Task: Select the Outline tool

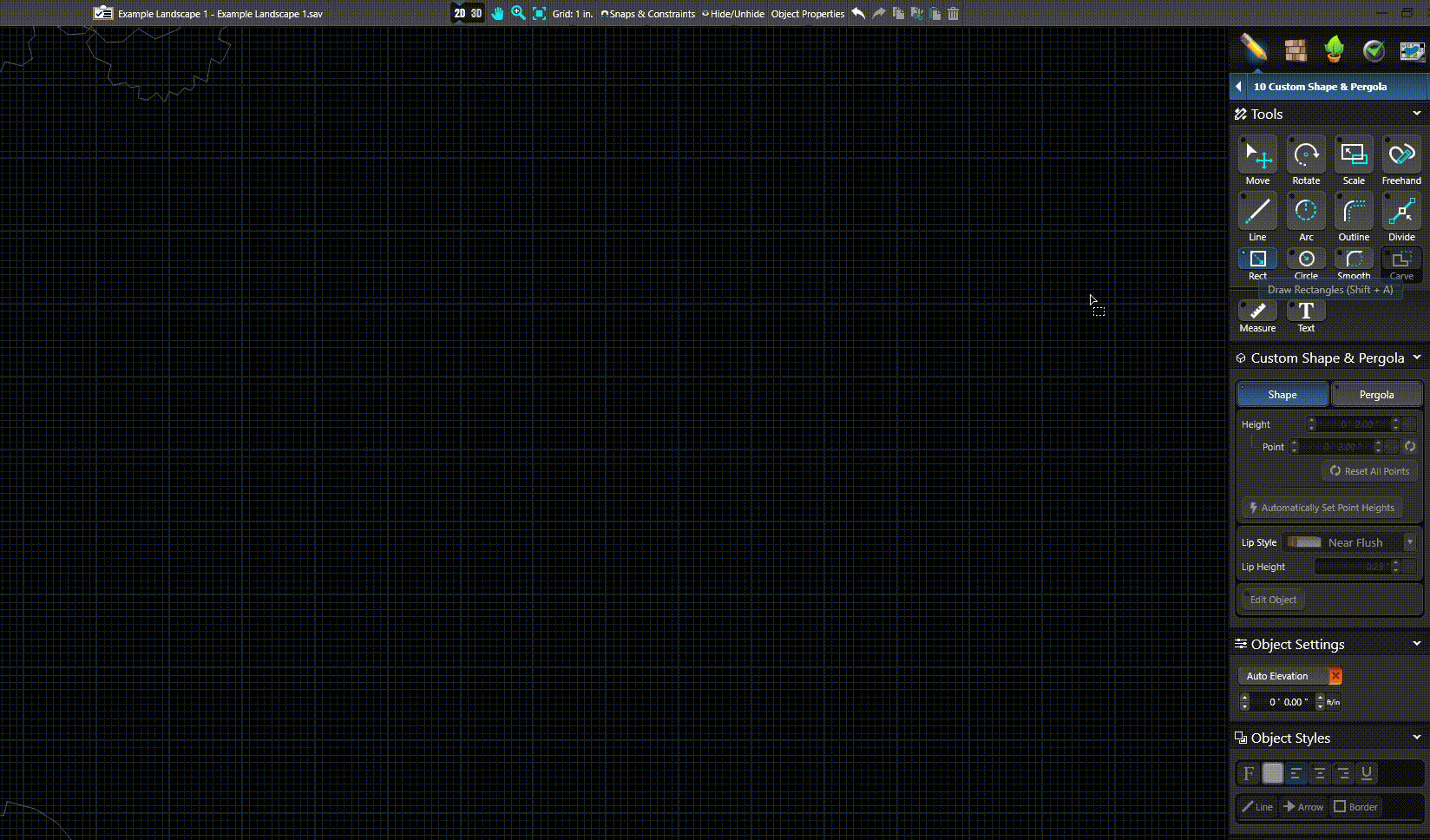Action: coord(1354,218)
